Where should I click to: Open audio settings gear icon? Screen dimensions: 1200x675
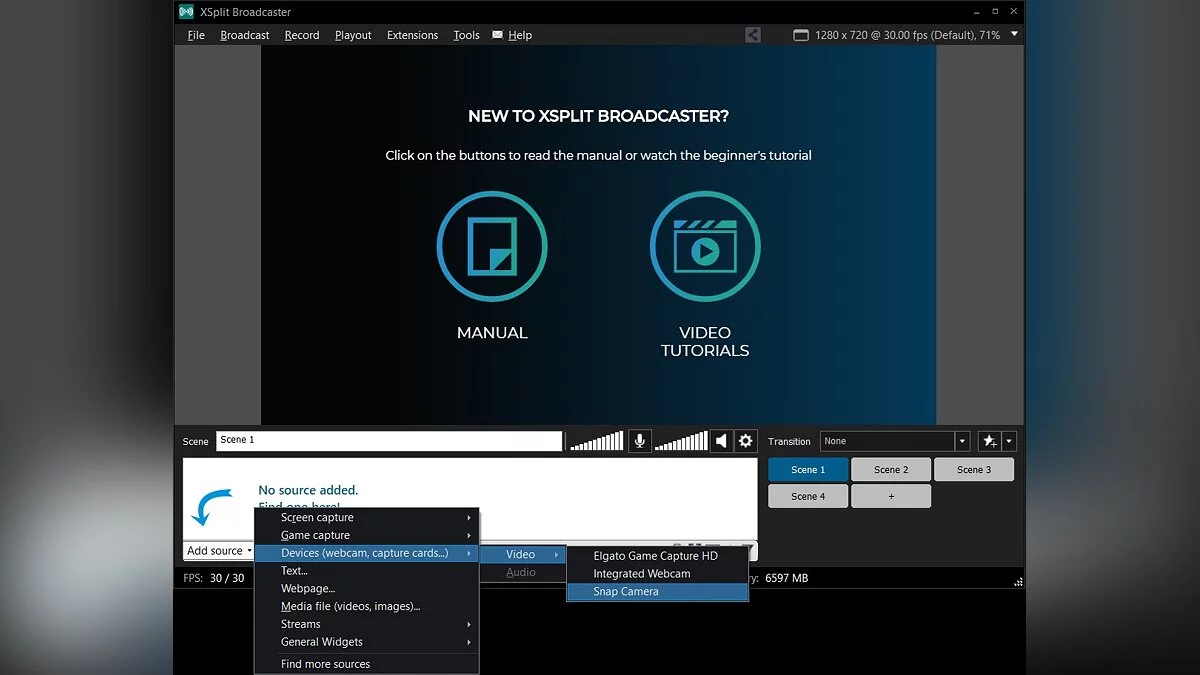click(x=746, y=441)
